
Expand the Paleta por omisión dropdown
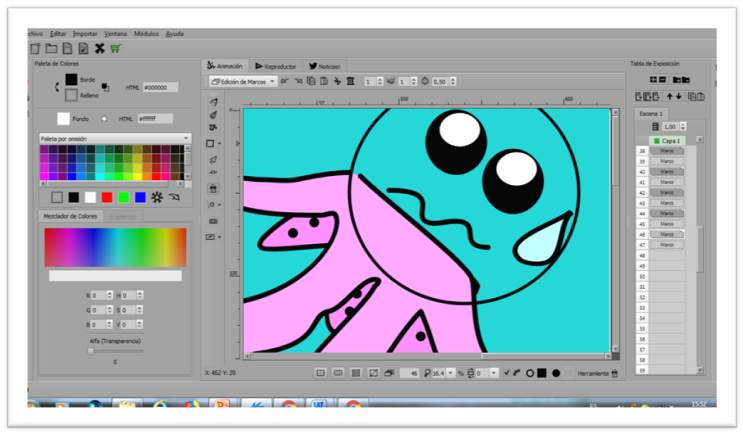pyautogui.click(x=115, y=138)
